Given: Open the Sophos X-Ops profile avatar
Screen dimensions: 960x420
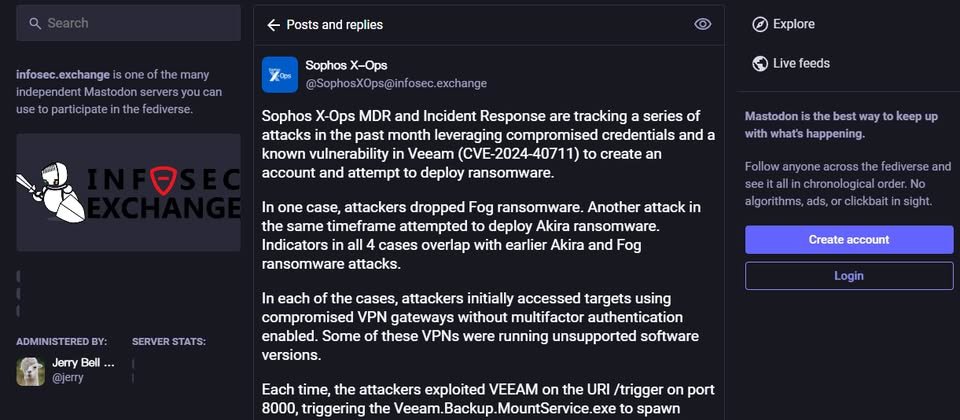Looking at the screenshot, I should click(x=280, y=74).
